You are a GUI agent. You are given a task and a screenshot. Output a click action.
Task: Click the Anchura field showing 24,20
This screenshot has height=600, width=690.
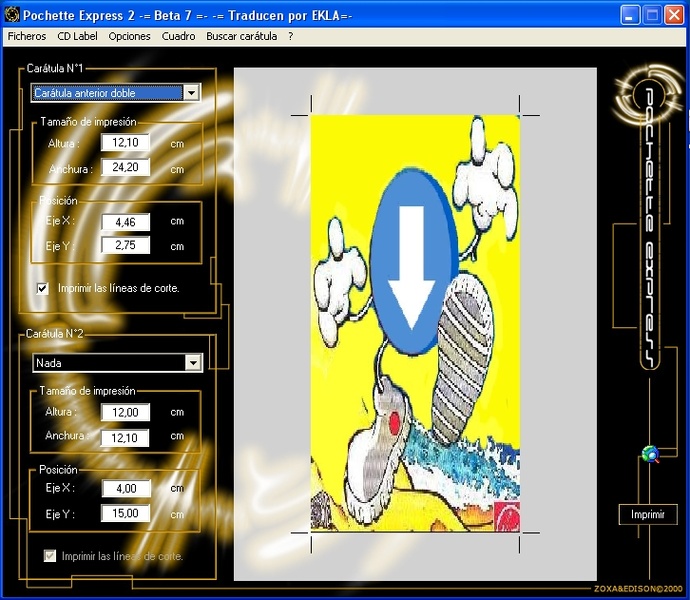125,167
